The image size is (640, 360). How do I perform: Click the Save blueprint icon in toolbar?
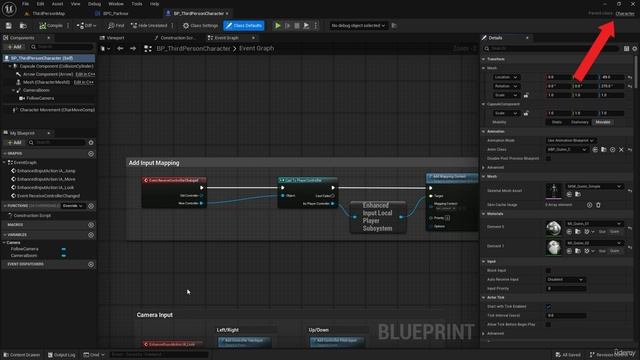tap(9, 26)
